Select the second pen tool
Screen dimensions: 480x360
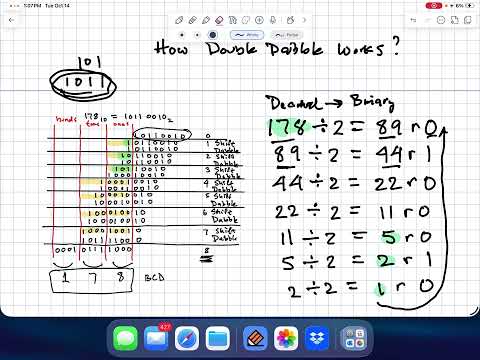tap(192, 20)
